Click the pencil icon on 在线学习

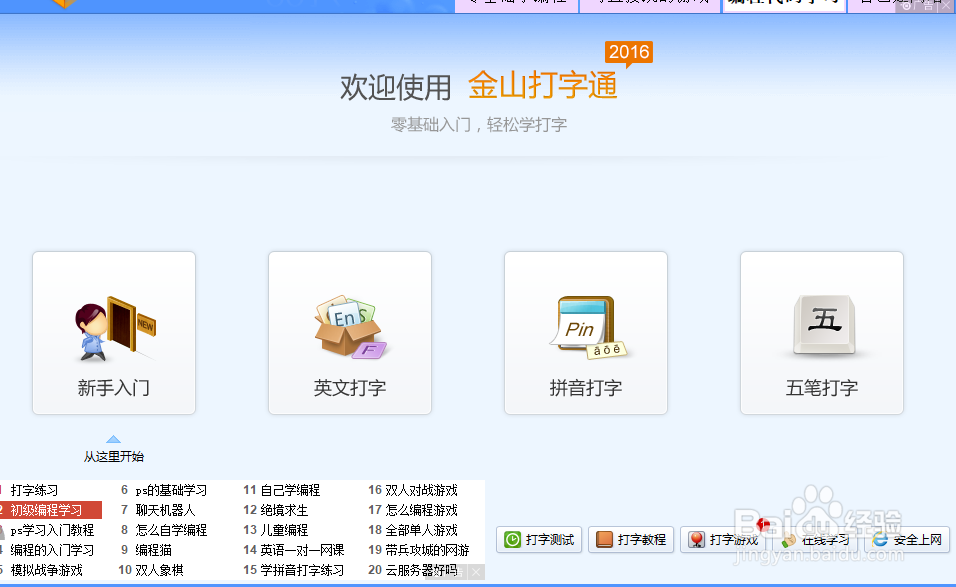click(788, 540)
